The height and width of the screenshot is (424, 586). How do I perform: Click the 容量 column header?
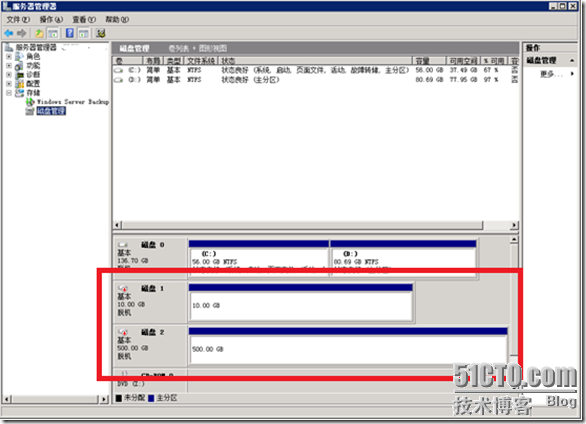429,61
